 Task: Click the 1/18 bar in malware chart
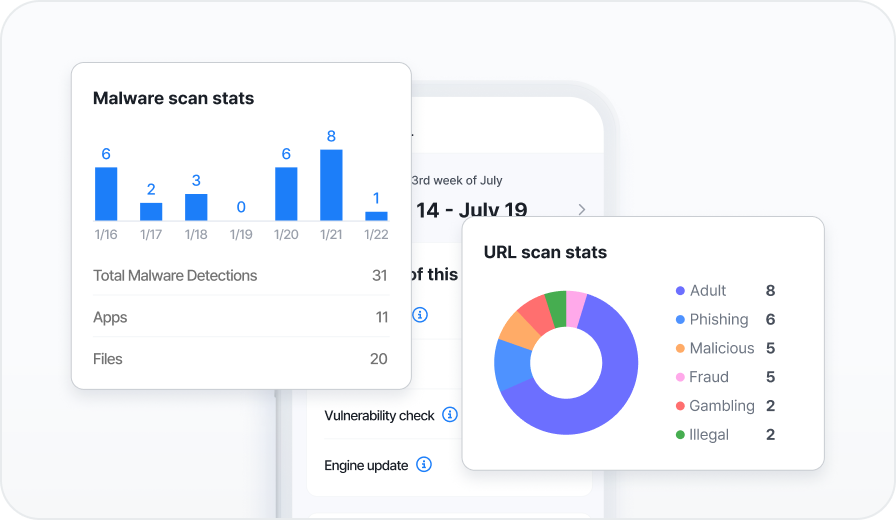[196, 207]
